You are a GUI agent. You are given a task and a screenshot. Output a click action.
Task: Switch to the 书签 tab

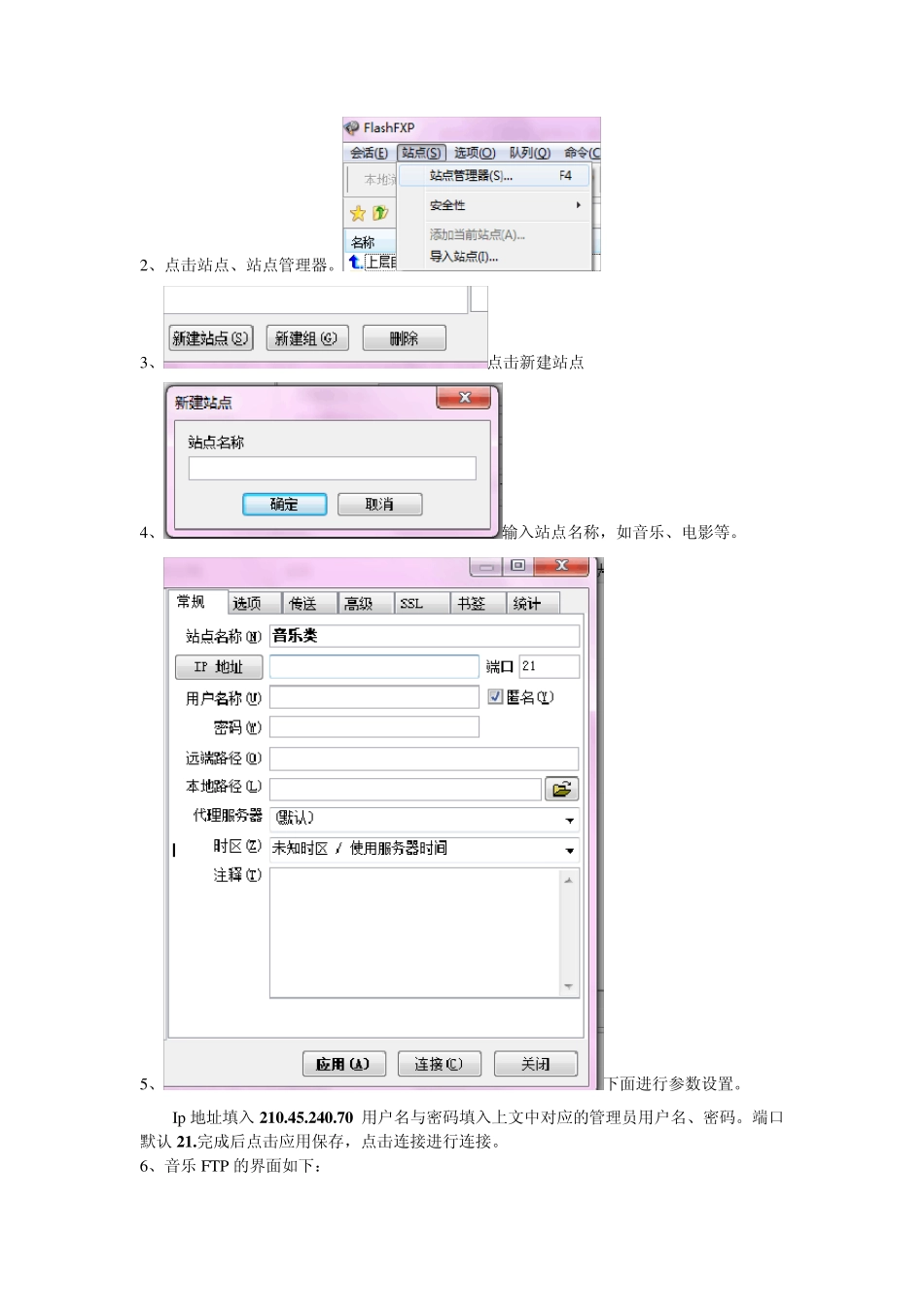point(479,603)
